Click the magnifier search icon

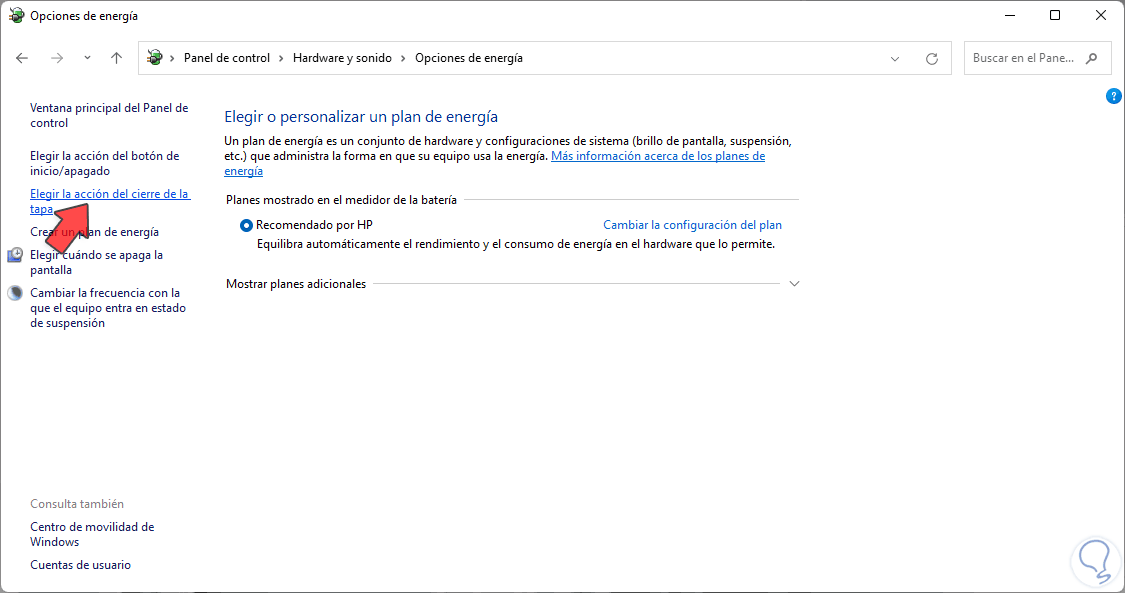tap(1091, 58)
